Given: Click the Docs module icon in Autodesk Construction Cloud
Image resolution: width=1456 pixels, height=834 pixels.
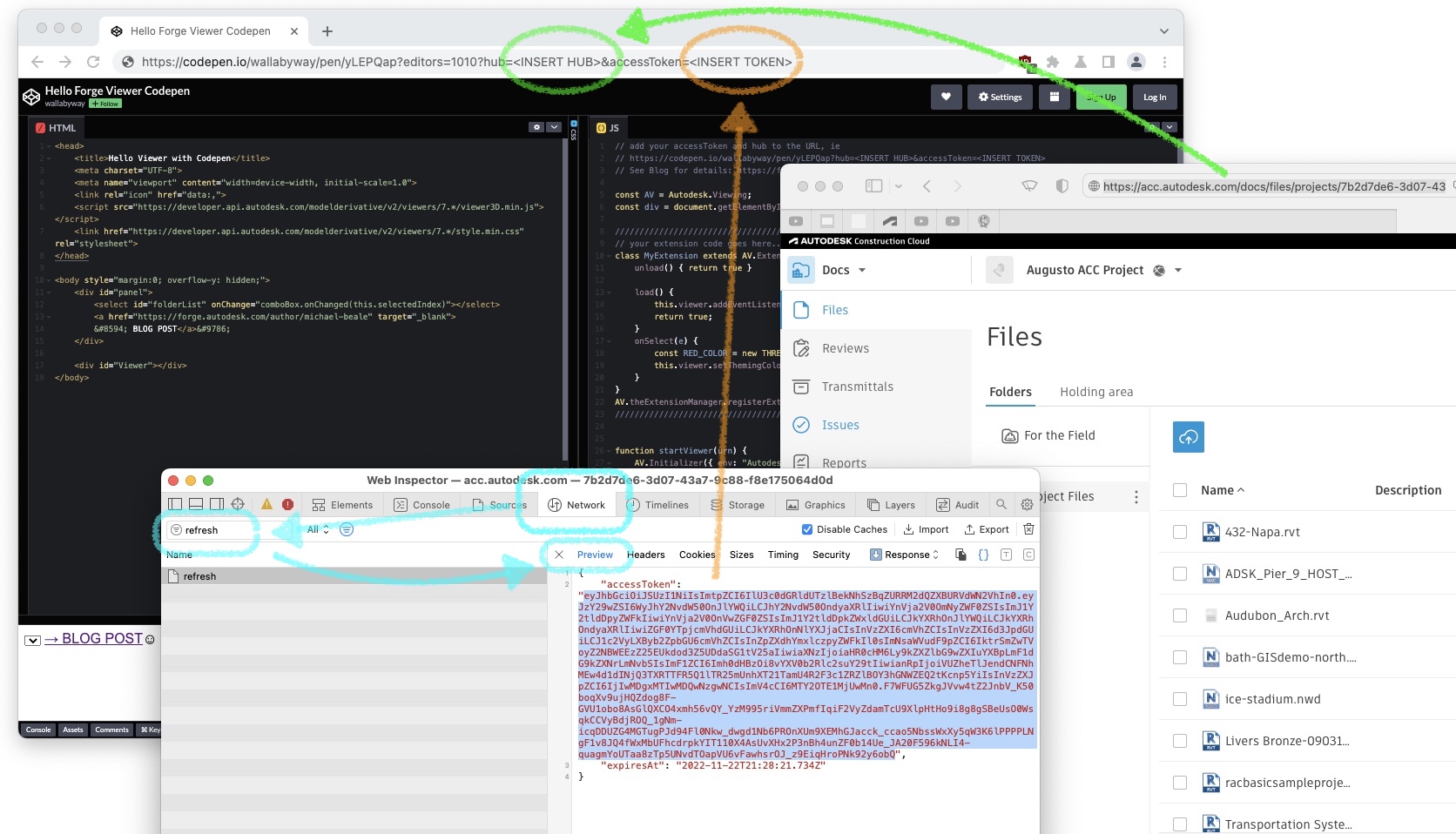Looking at the screenshot, I should click(800, 270).
